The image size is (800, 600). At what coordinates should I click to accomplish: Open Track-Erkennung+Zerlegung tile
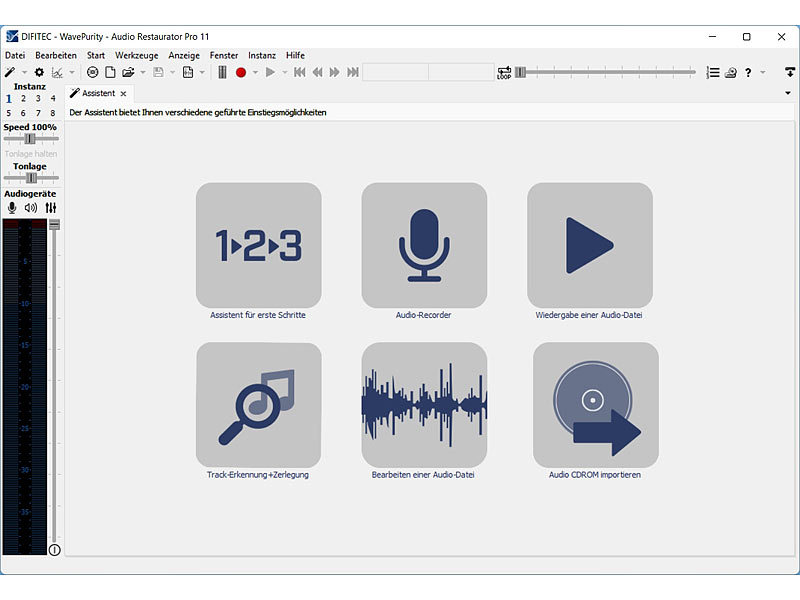tap(259, 405)
